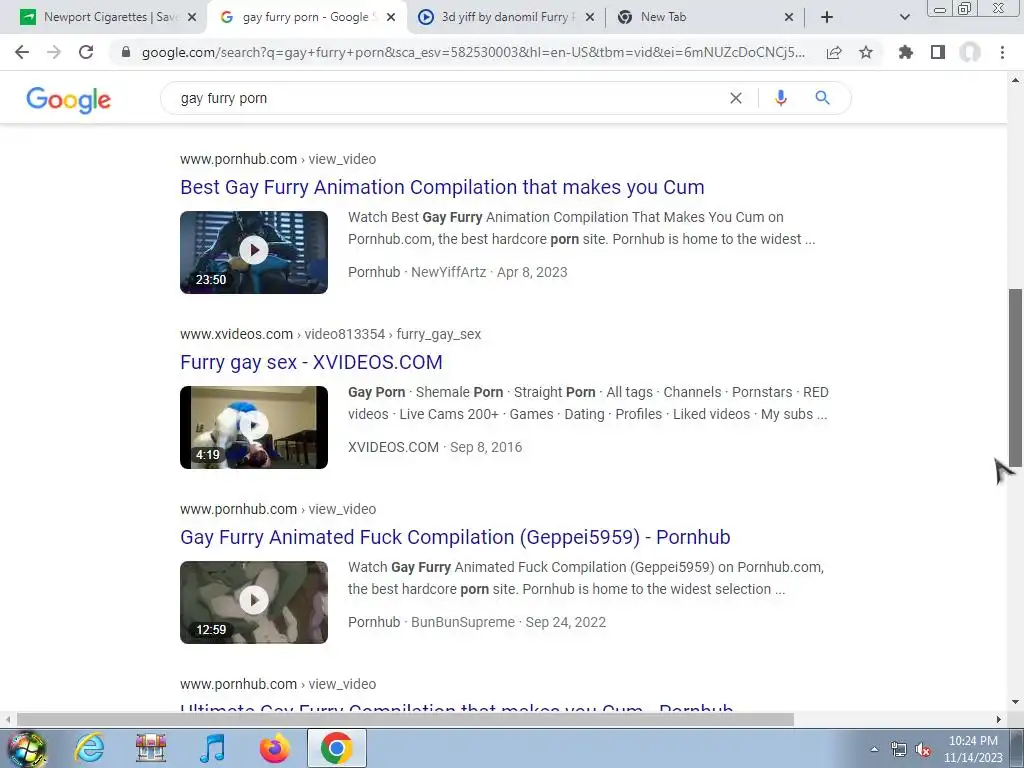This screenshot has height=768, width=1024.
Task: Open the taskbar app left of the music note
Action: [151, 748]
